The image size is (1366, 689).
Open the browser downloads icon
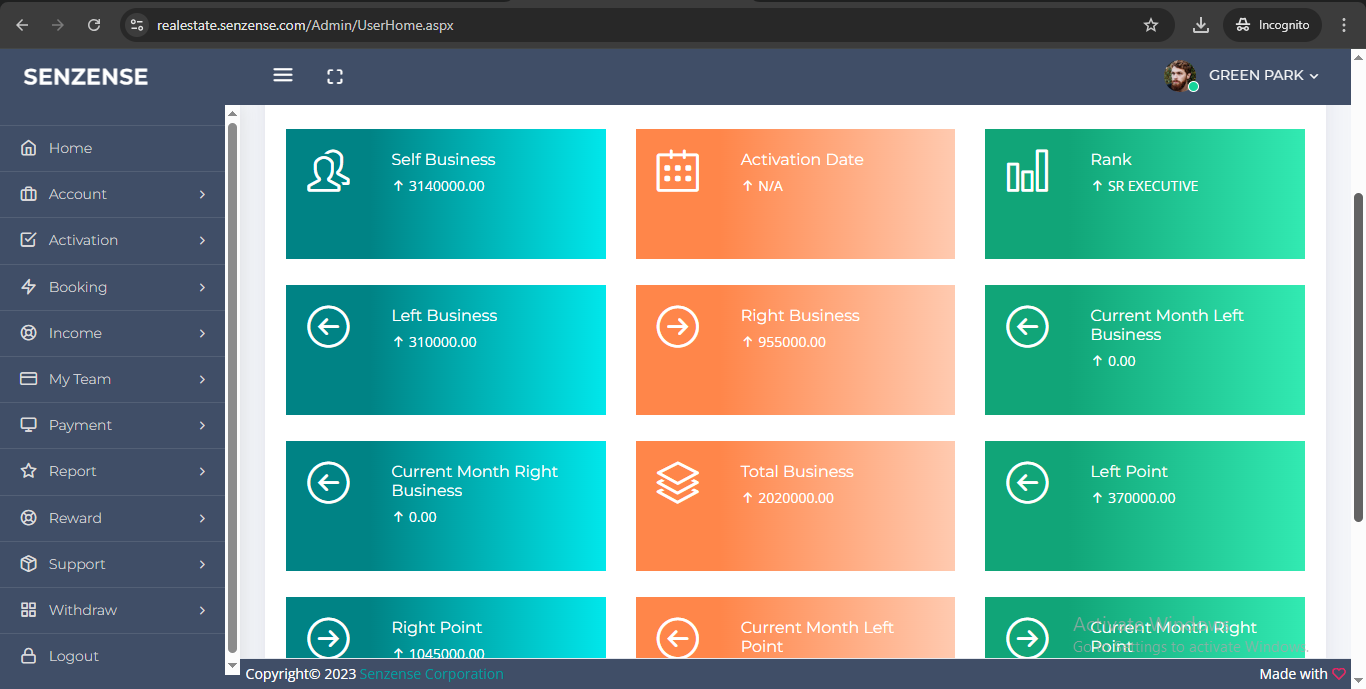pos(1201,25)
